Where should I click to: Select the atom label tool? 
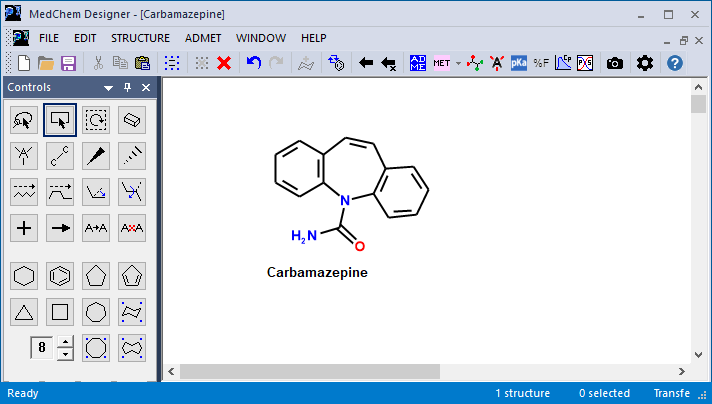pos(24,156)
